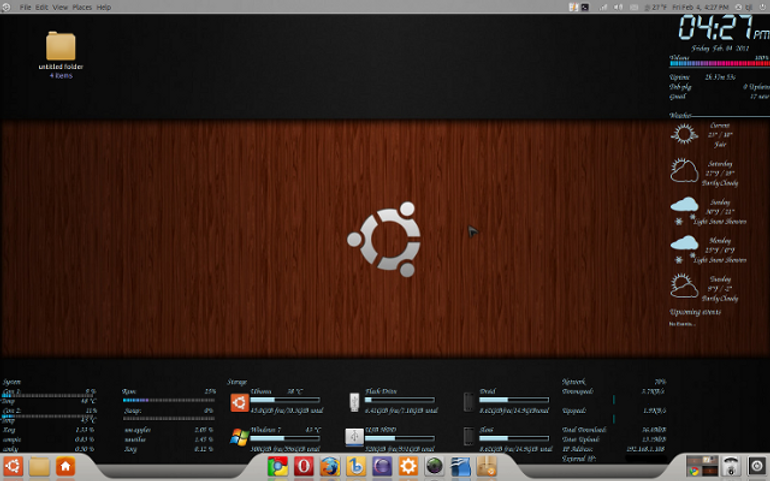Open the folder icon in the dock
770x481 pixels.
[x=39, y=466]
